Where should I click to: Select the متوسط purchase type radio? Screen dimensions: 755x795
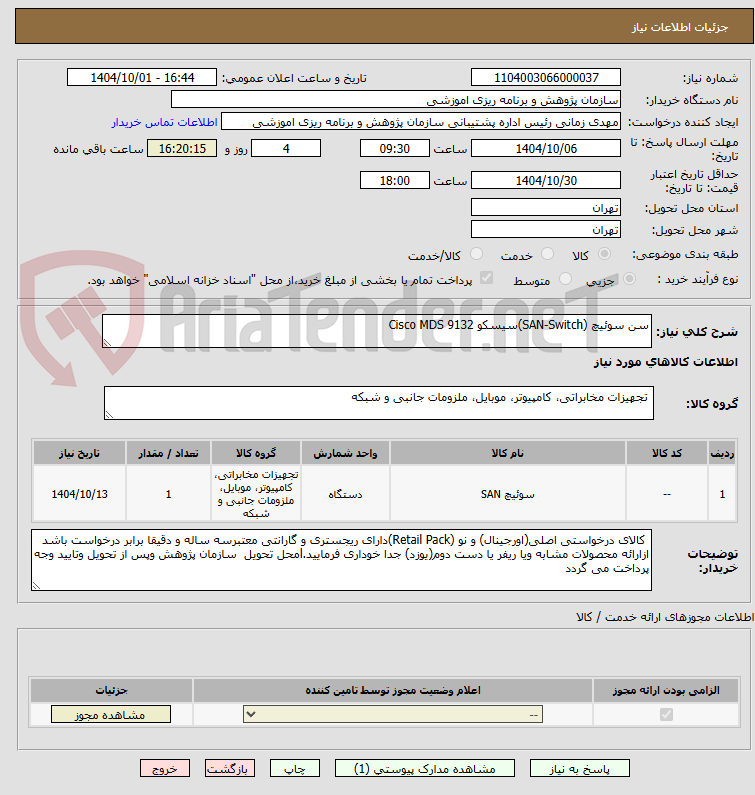point(565,279)
